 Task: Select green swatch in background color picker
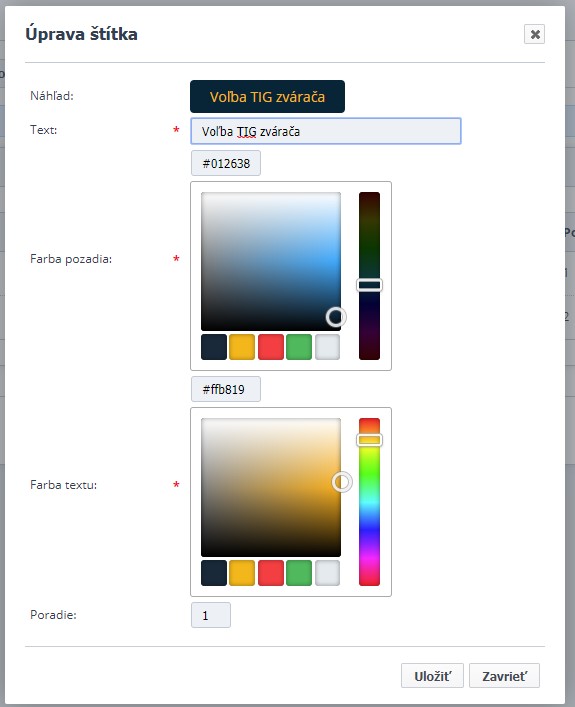pyautogui.click(x=299, y=347)
